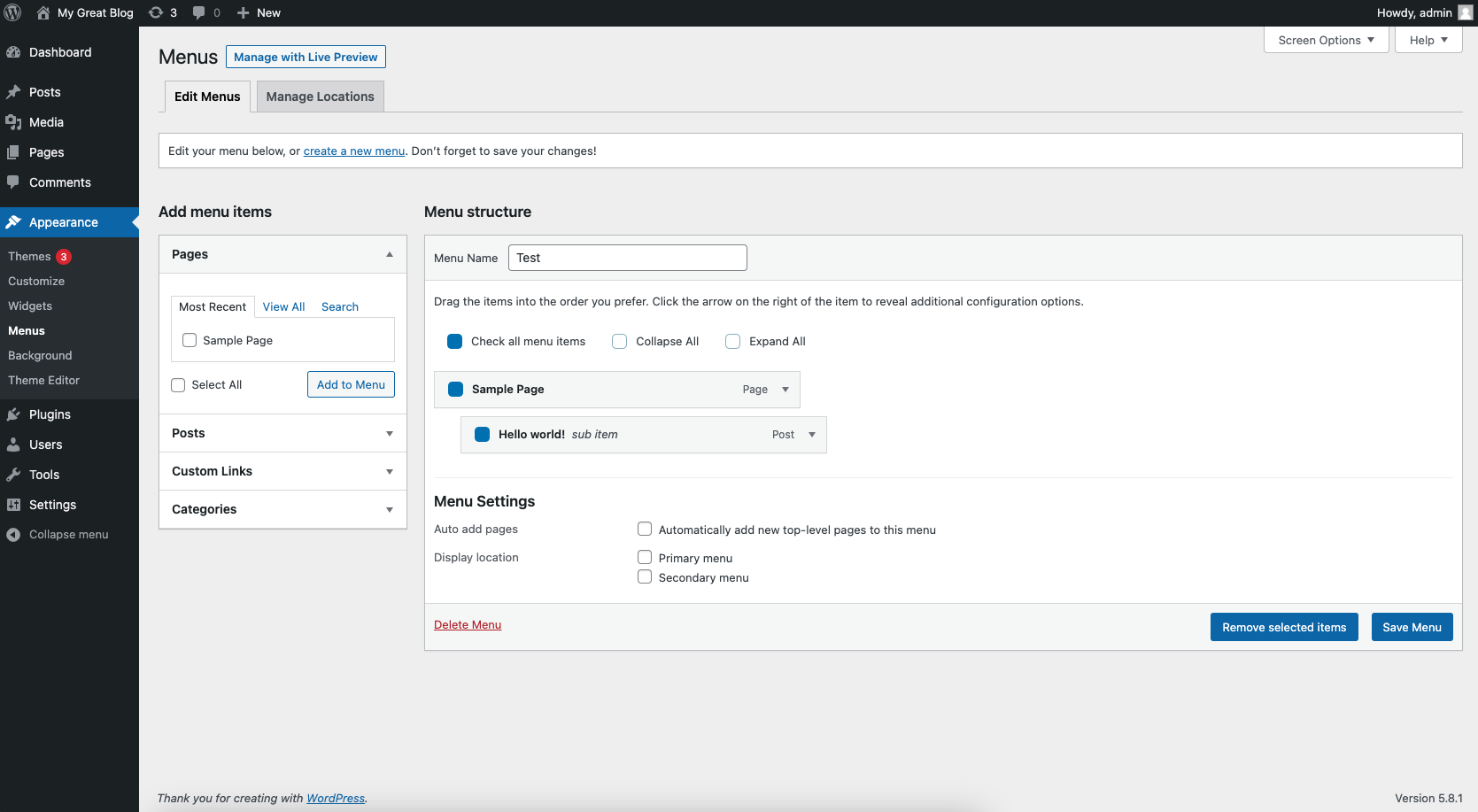This screenshot has height=812, width=1478.
Task: Tick the Sample Page checkbox in Pages list
Action: [190, 340]
